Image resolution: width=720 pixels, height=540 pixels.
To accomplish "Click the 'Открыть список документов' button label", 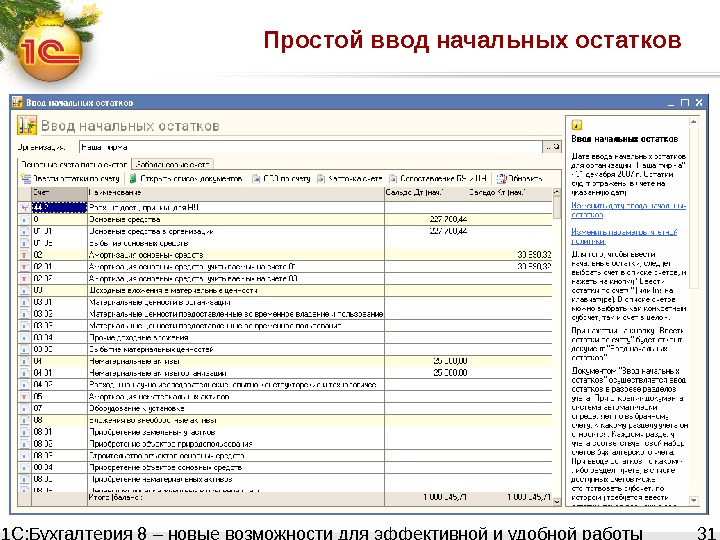I will [191, 179].
